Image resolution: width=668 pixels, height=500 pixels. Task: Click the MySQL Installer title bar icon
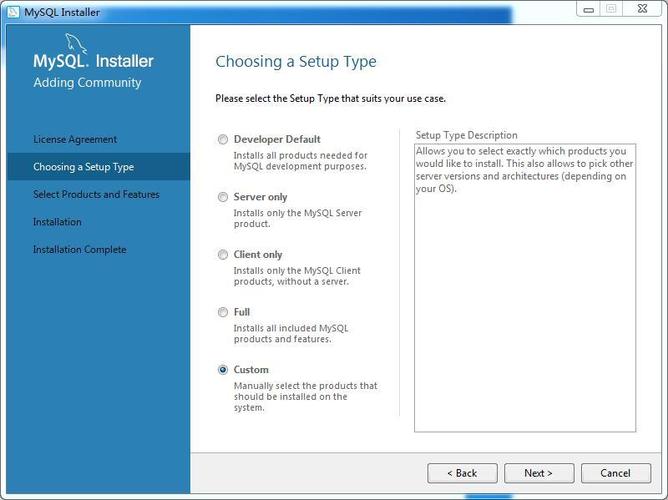coord(13,11)
